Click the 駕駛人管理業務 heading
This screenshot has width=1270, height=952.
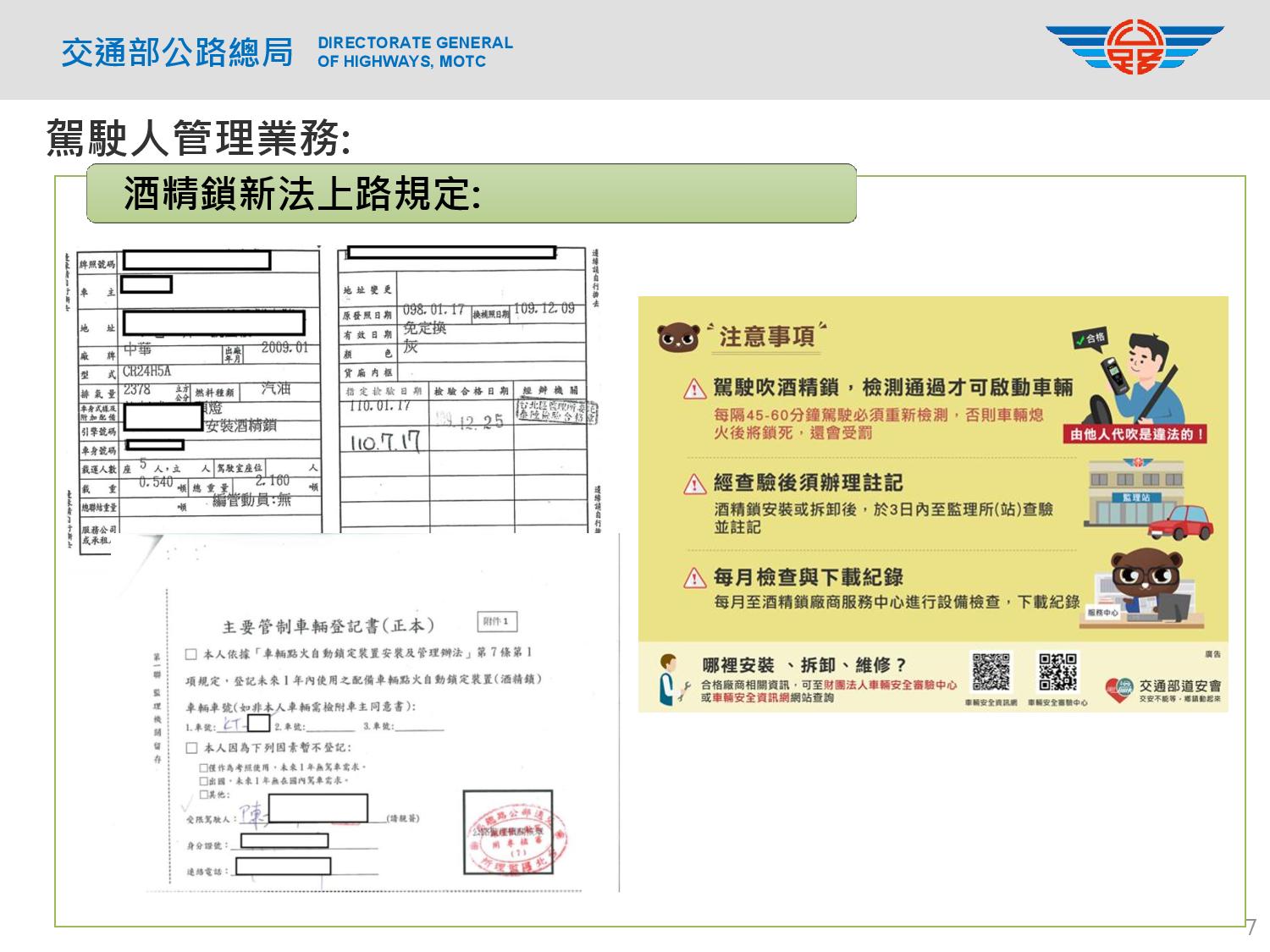pyautogui.click(x=197, y=138)
